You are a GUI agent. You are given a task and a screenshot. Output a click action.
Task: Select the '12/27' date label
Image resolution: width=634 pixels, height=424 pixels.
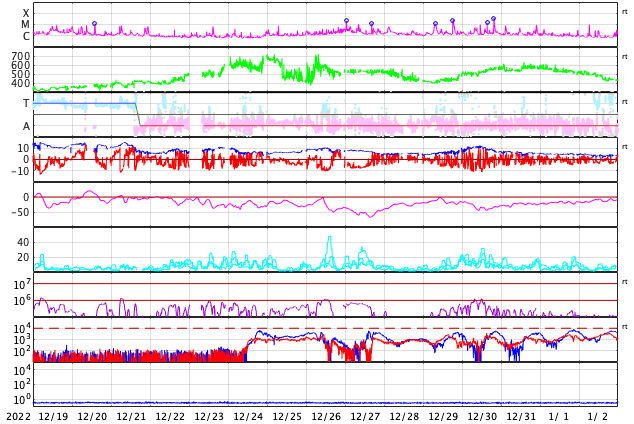point(365,417)
